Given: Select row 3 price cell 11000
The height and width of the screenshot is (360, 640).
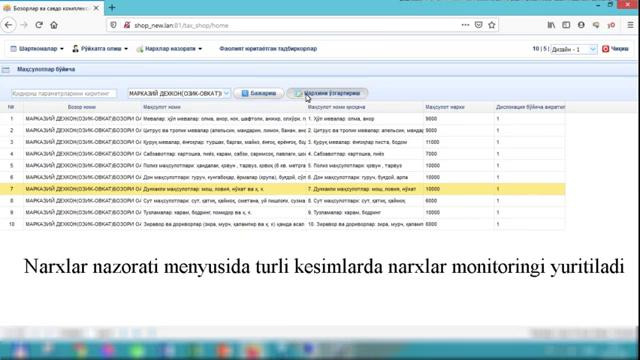Looking at the screenshot, I should [x=459, y=142].
